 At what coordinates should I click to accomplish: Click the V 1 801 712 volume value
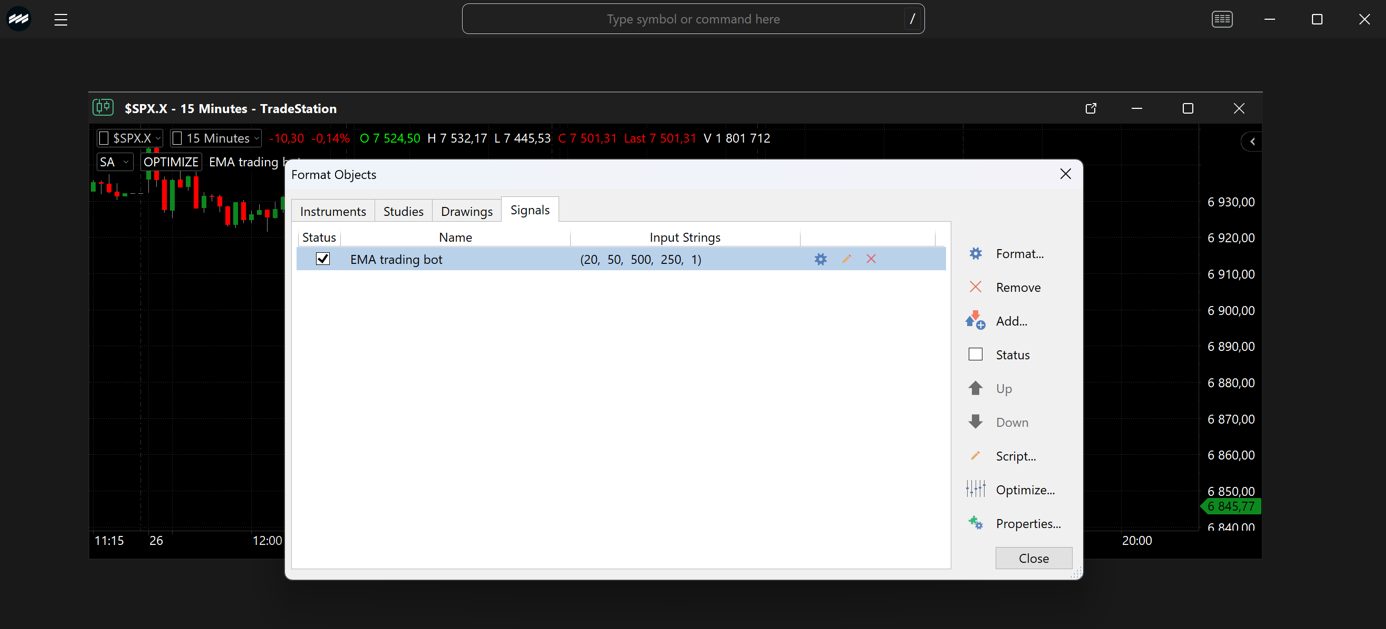pos(737,138)
